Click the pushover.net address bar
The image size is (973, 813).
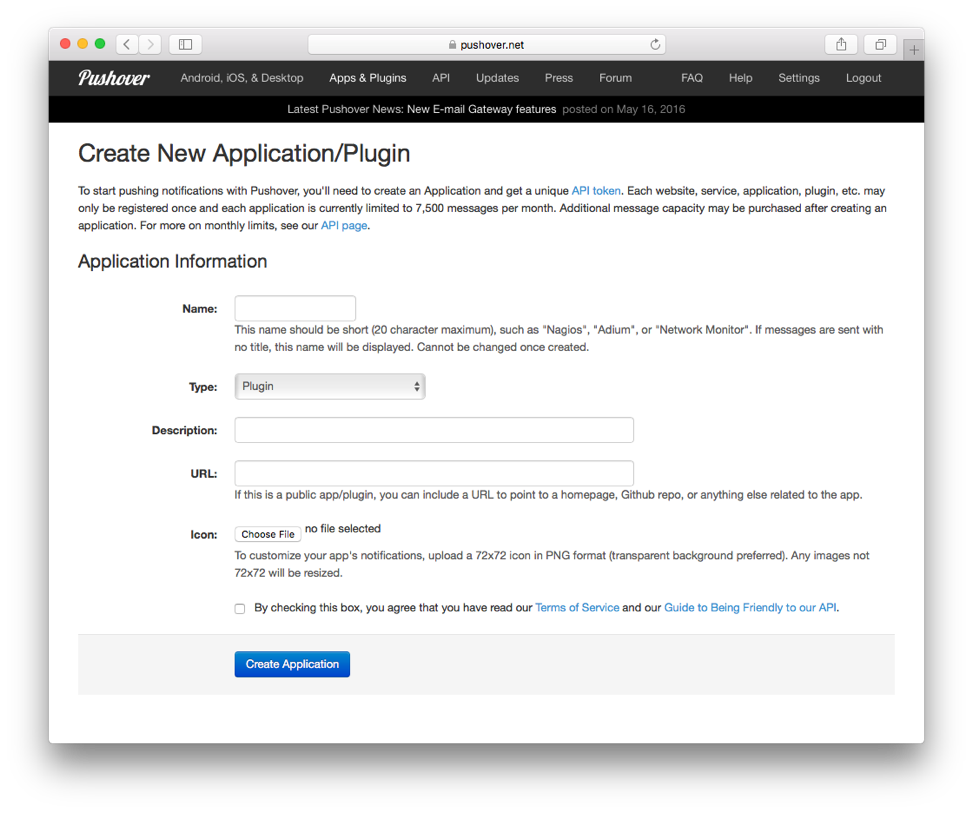486,44
